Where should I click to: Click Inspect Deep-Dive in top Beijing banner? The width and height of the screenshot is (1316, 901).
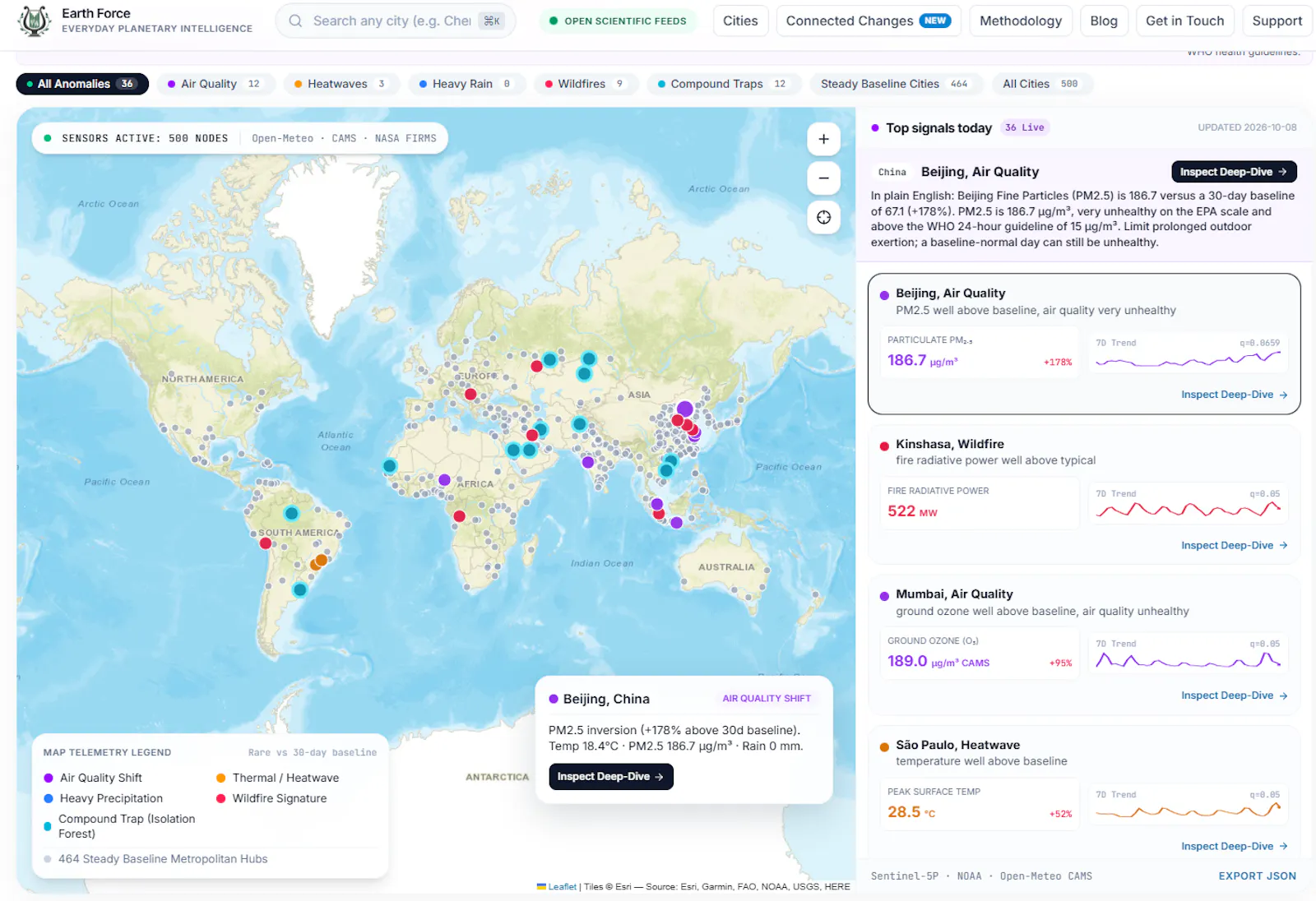click(x=1234, y=172)
